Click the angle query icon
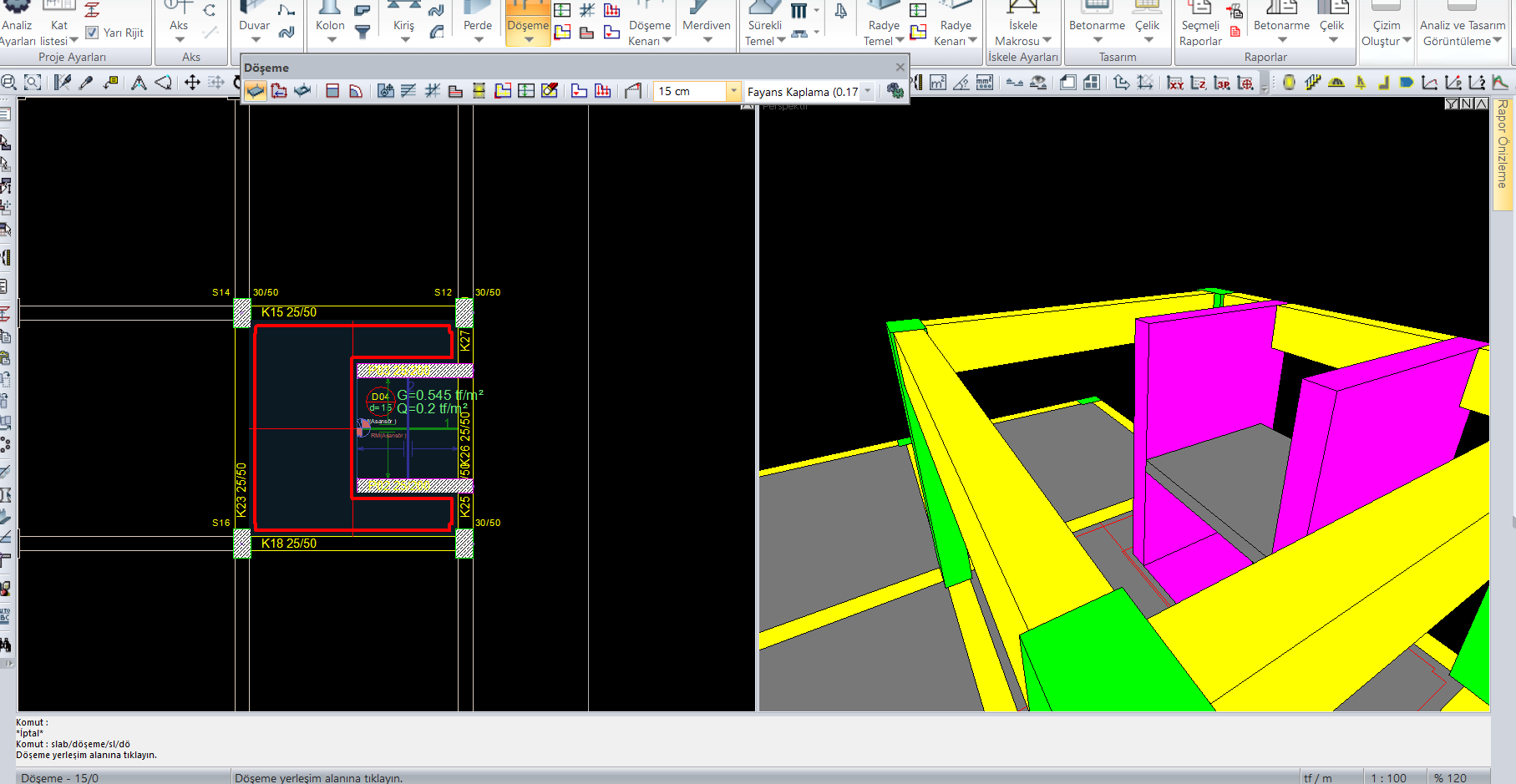Viewport: 1516px width, 784px height. (x=961, y=82)
